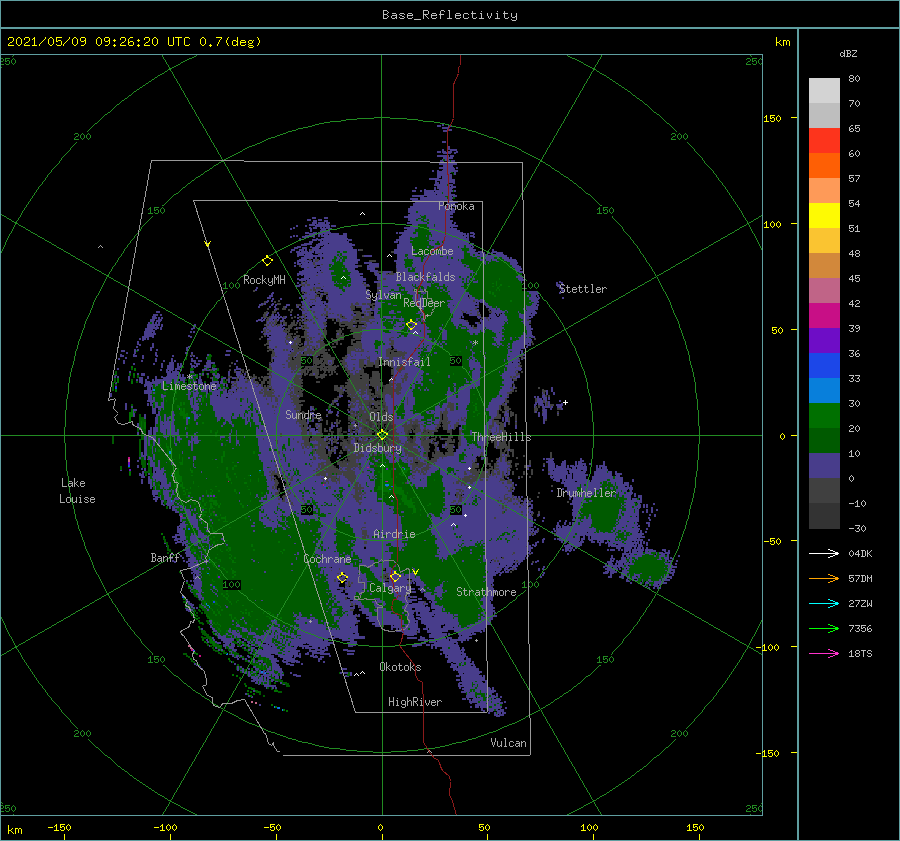Click the RedDeer city label
Image resolution: width=900 pixels, height=841 pixels.
point(424,303)
